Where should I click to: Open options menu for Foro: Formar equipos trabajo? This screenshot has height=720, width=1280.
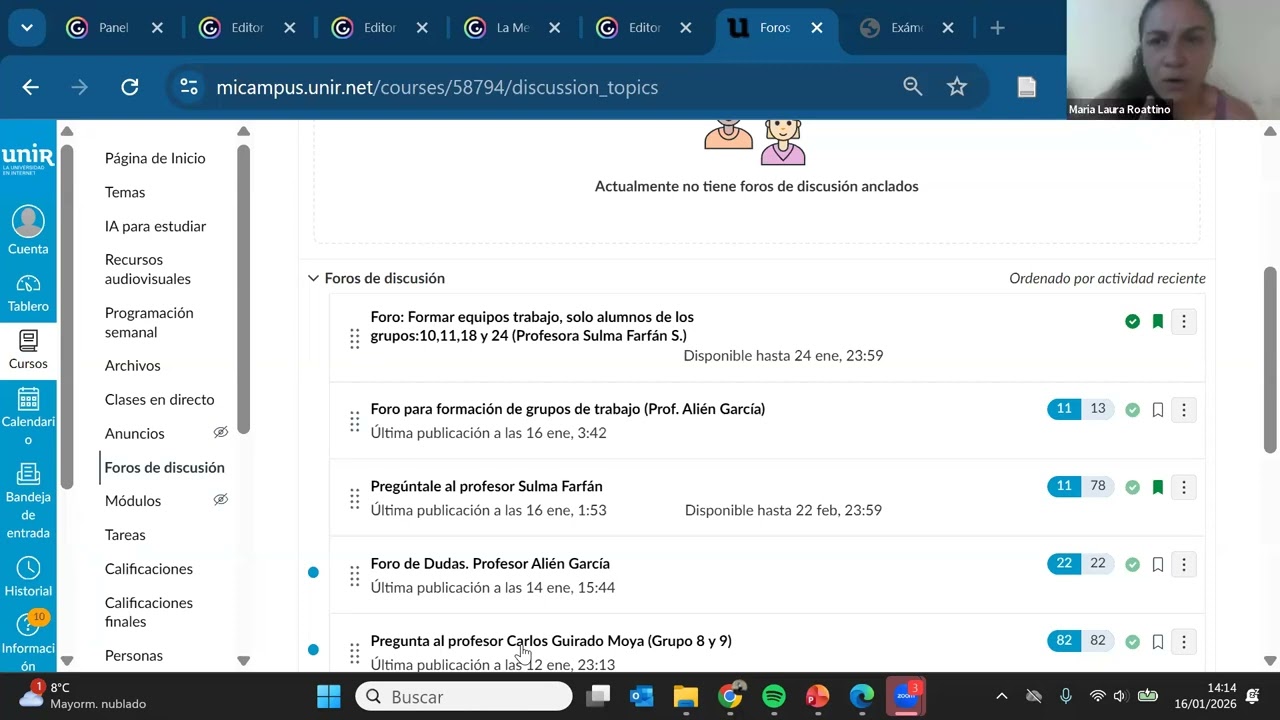(1184, 321)
